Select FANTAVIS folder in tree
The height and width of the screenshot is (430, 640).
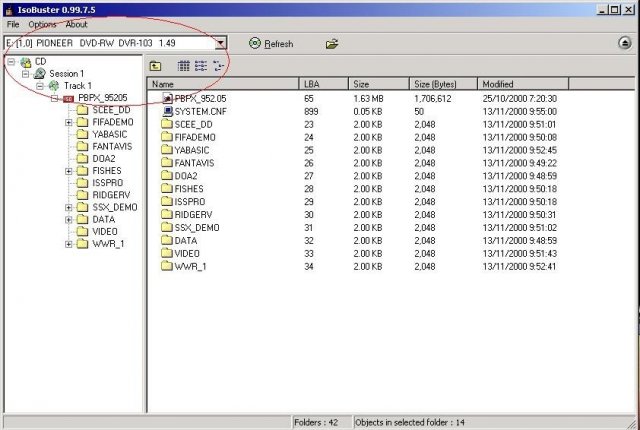point(112,146)
